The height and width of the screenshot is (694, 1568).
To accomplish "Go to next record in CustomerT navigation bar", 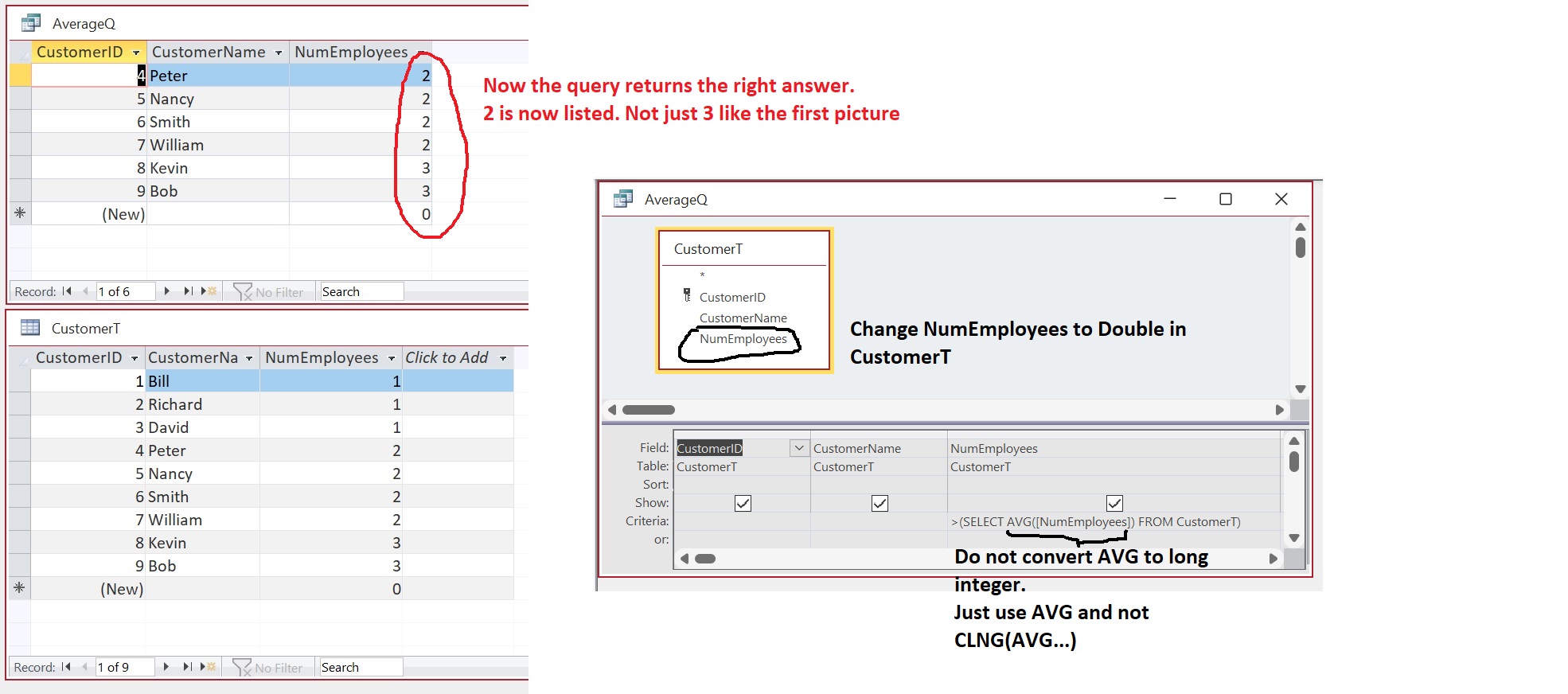I will 166,667.
